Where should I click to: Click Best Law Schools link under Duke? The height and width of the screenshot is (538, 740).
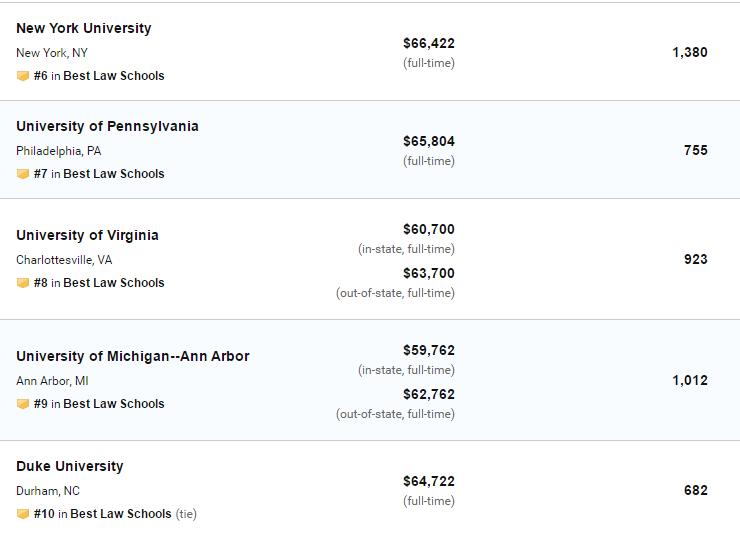[x=121, y=514]
